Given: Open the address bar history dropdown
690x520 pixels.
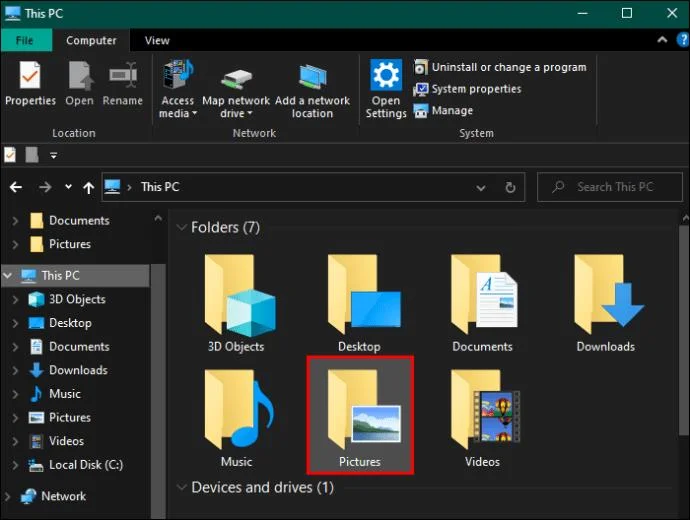Looking at the screenshot, I should point(481,188).
